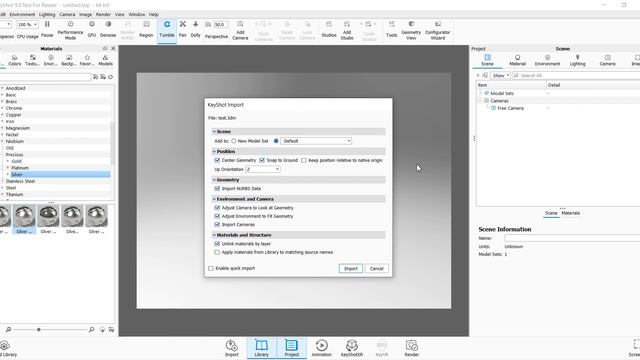Open the zoom percentage dropdown
Image resolution: width=640 pixels, height=360 pixels.
(x=27, y=24)
